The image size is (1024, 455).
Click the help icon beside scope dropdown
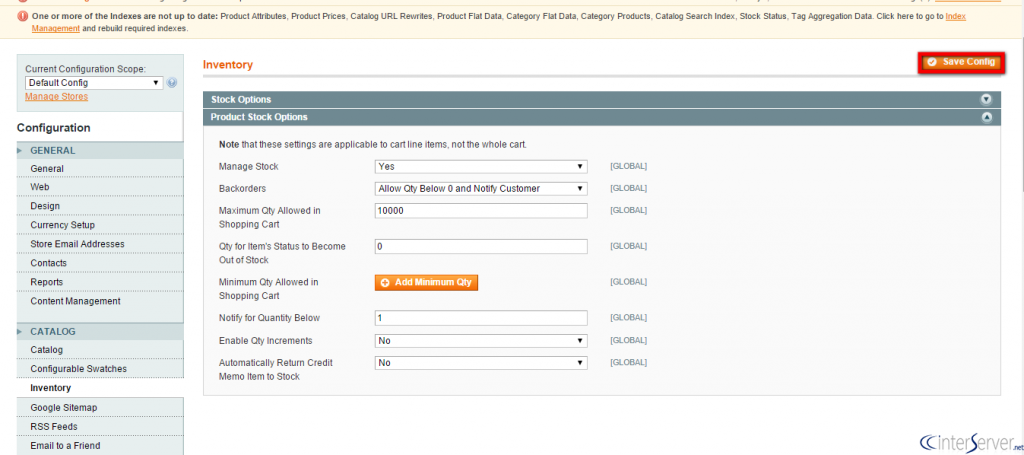coord(172,83)
